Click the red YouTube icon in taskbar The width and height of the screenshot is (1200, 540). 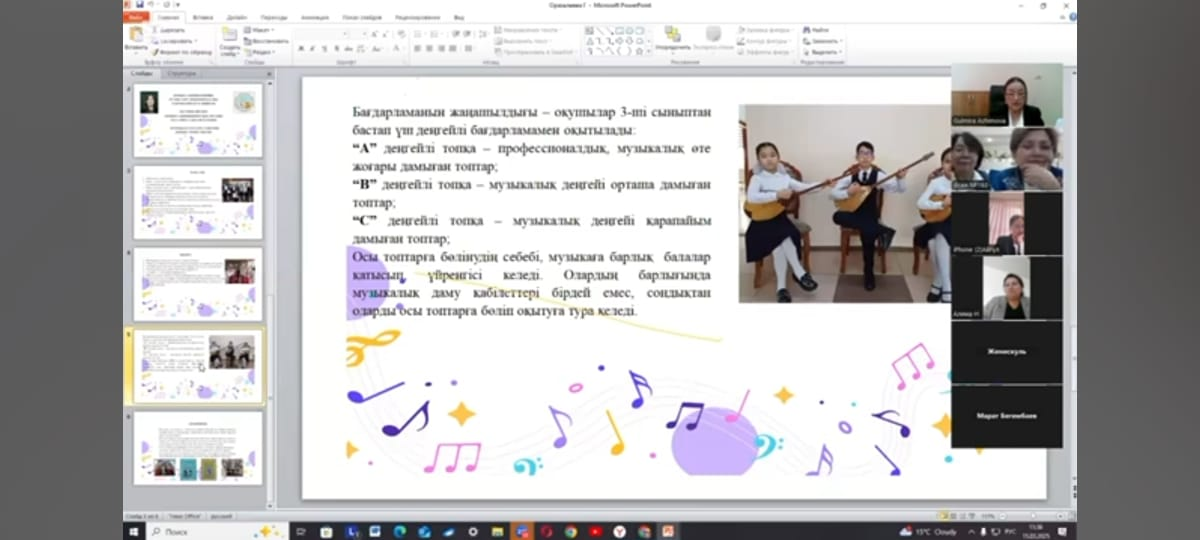pos(595,531)
